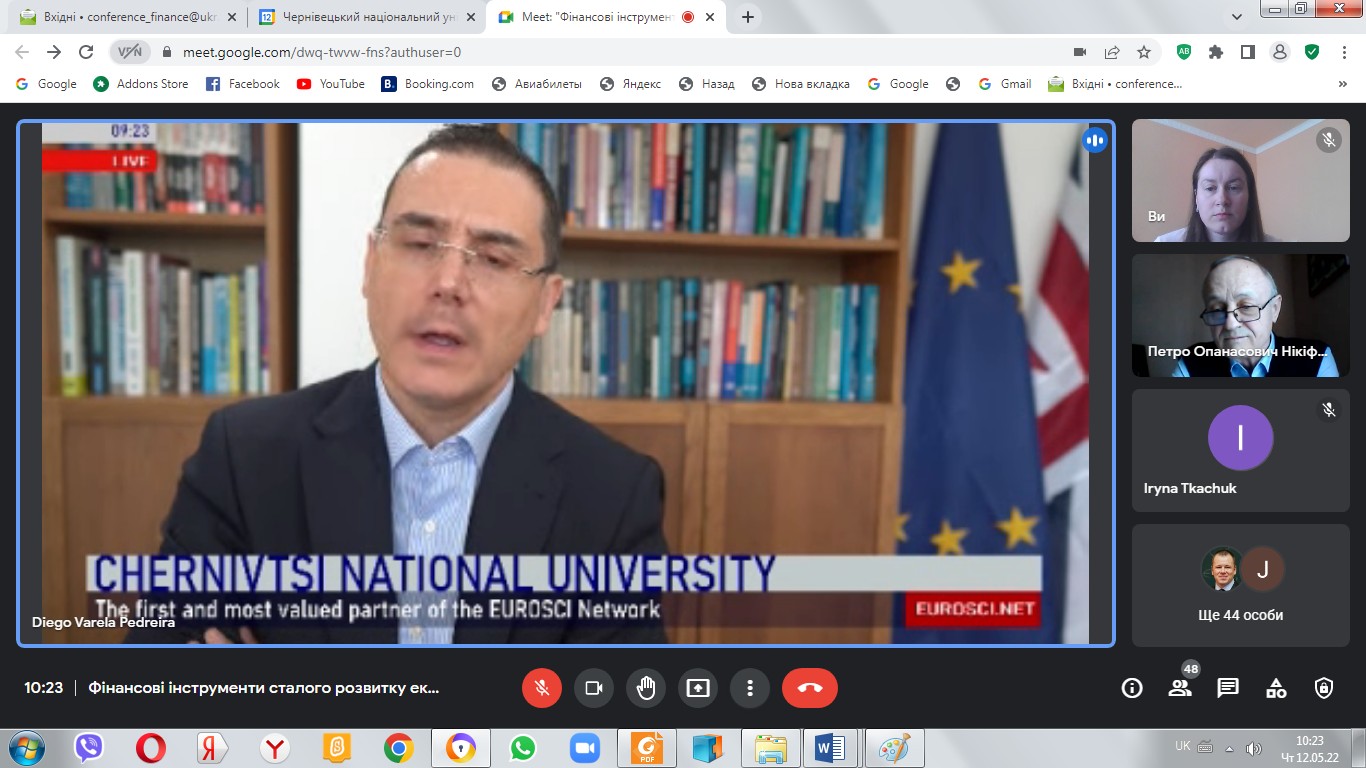1366x768 pixels.
Task: Close the Чернівецький національний tab
Action: pyautogui.click(x=471, y=17)
